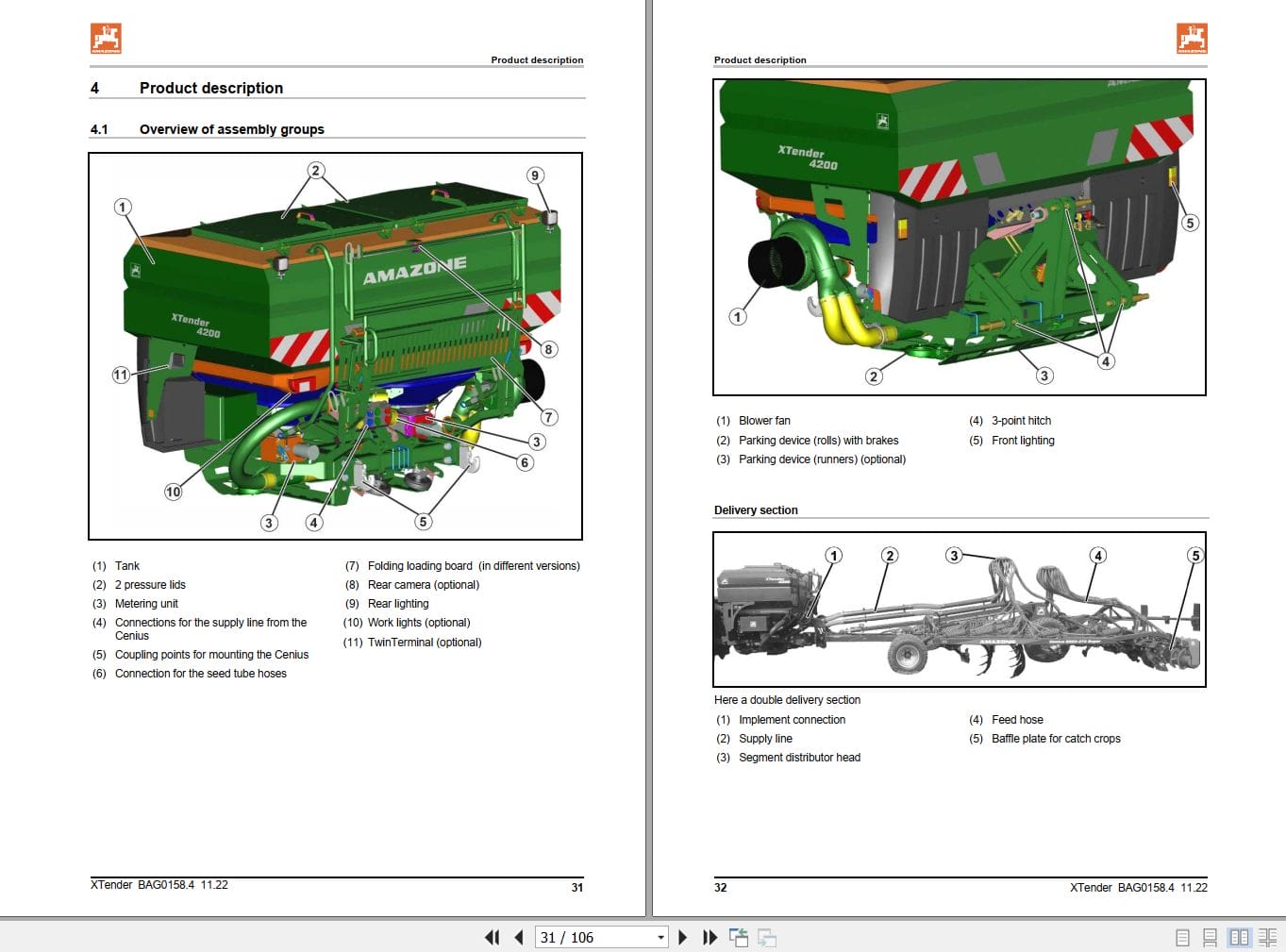Click legend entry 'Parking device (rolls) with brakes'

(819, 441)
